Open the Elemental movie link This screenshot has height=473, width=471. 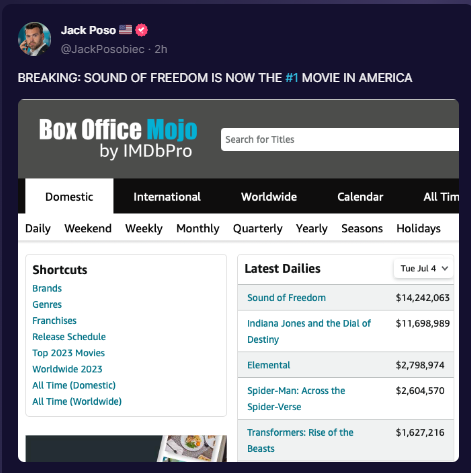point(269,365)
